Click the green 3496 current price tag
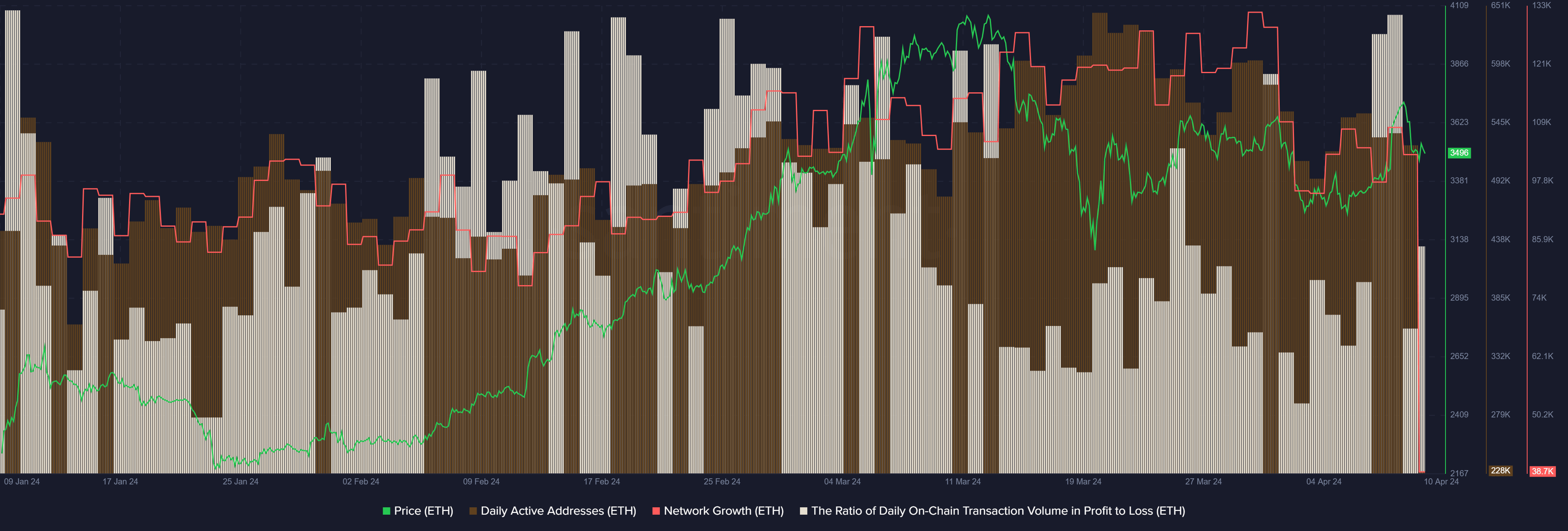 [1459, 153]
